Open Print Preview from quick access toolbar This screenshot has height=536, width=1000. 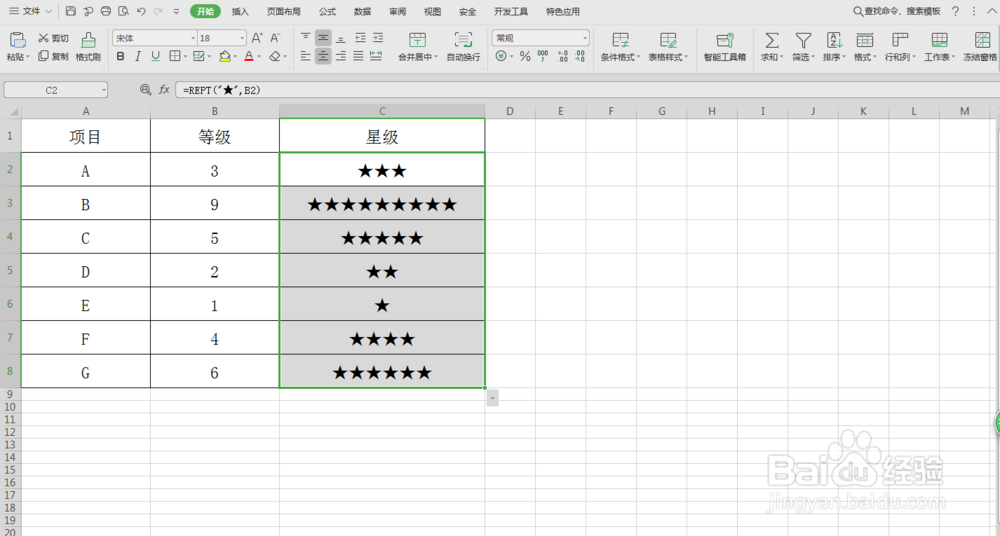tap(124, 11)
